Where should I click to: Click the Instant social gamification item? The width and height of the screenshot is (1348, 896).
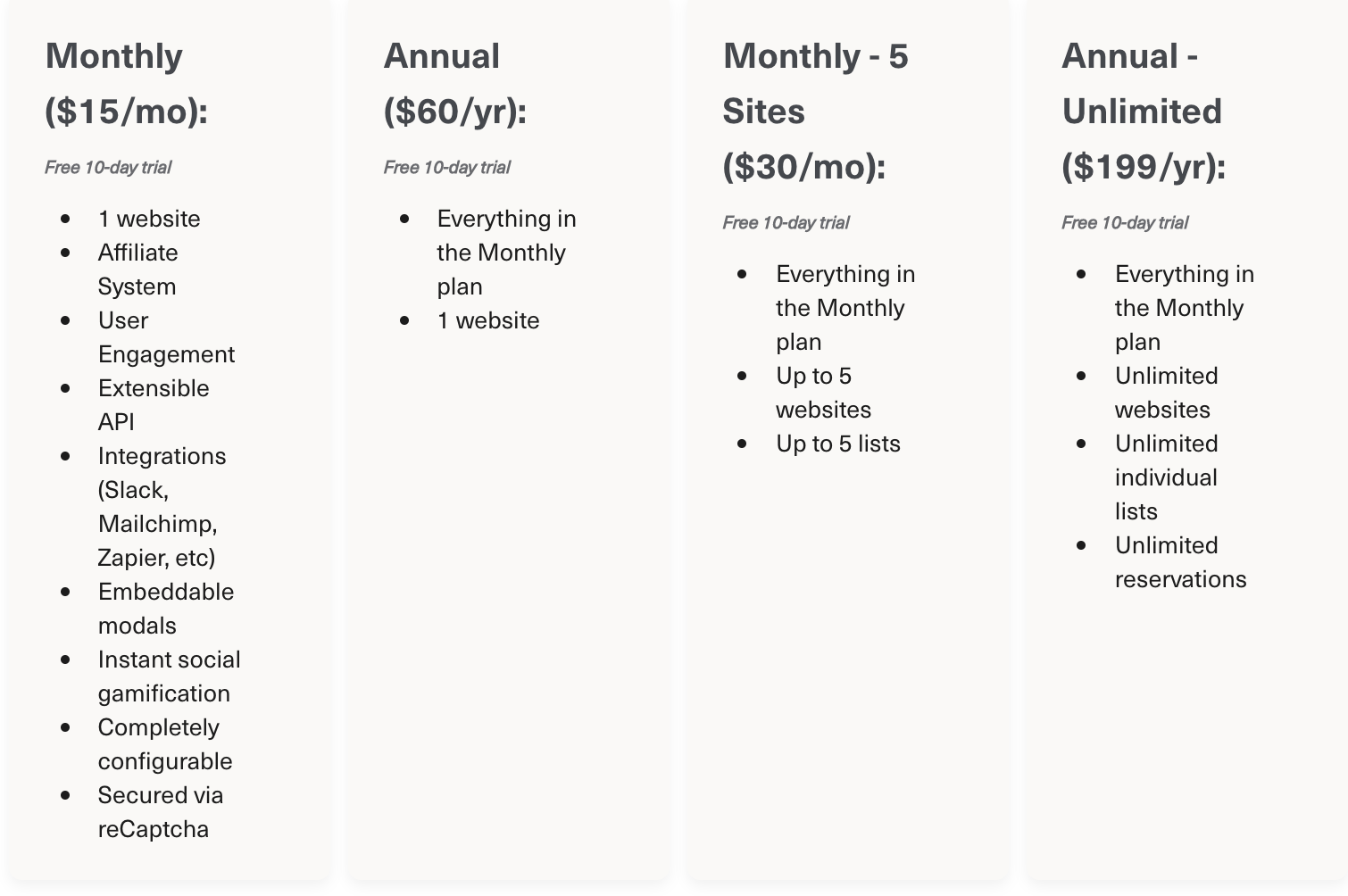tap(169, 676)
